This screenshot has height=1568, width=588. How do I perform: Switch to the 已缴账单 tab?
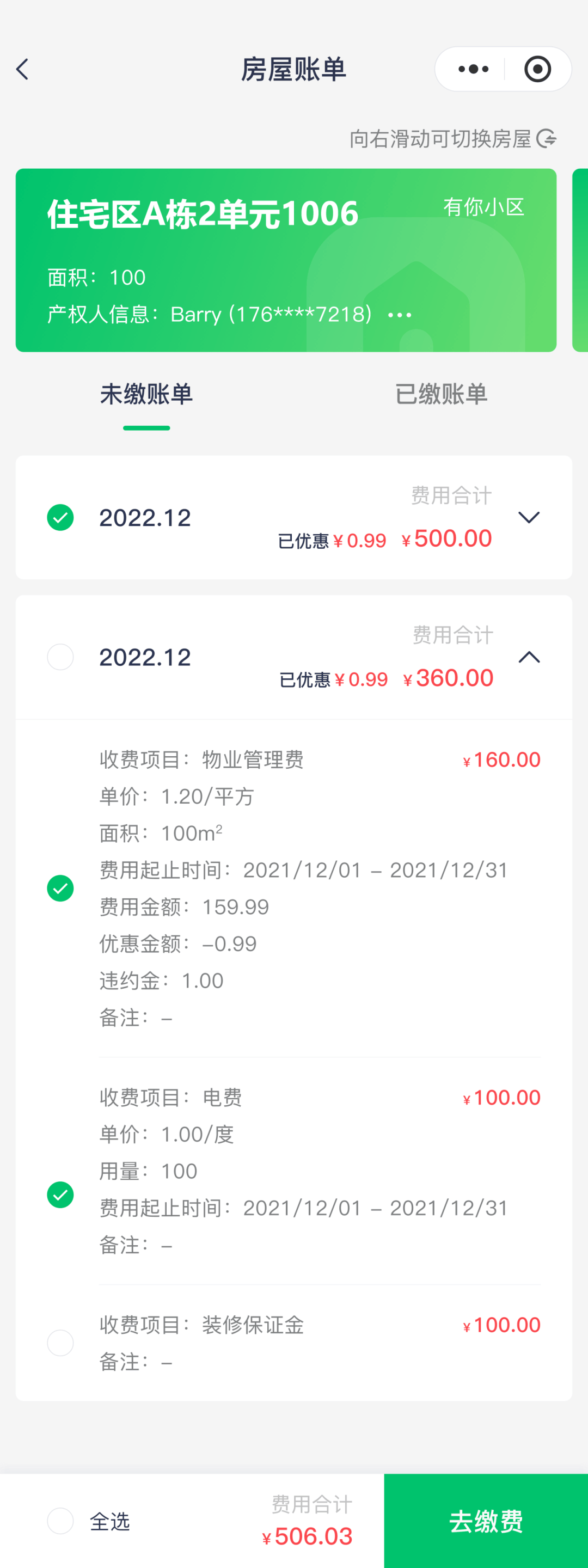442,394
